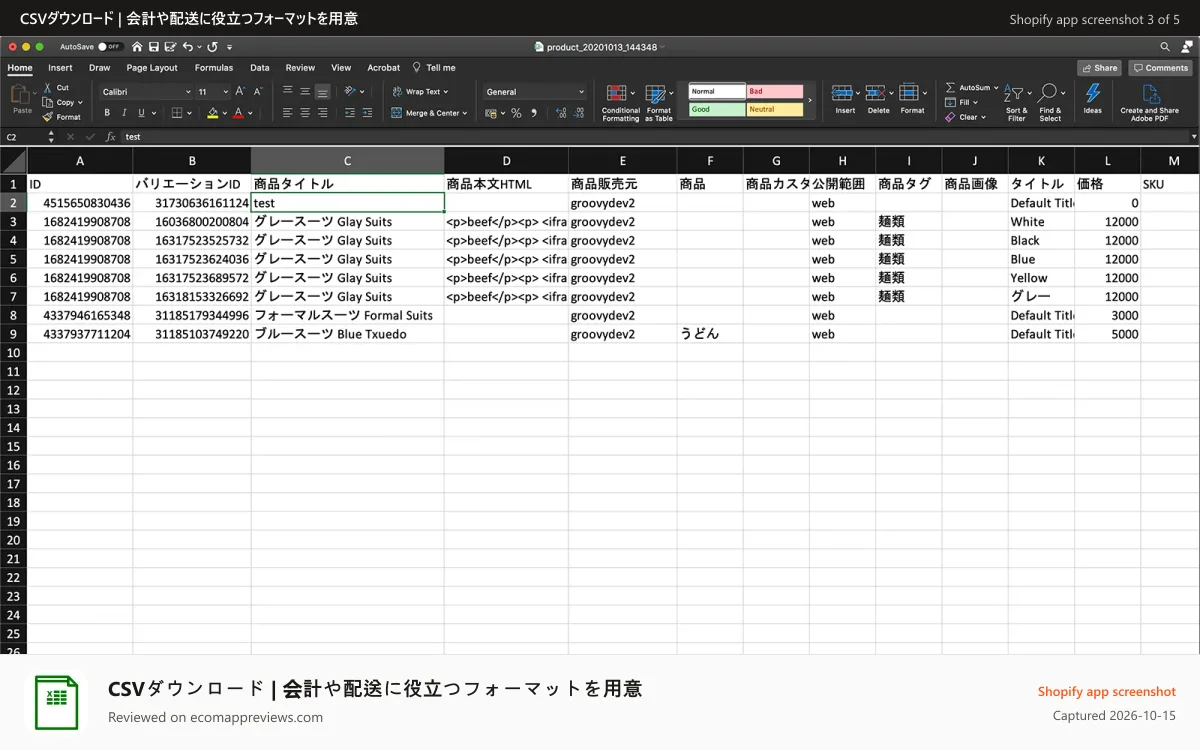This screenshot has height=750, width=1200.
Task: Click the Comments button
Action: 1160,68
